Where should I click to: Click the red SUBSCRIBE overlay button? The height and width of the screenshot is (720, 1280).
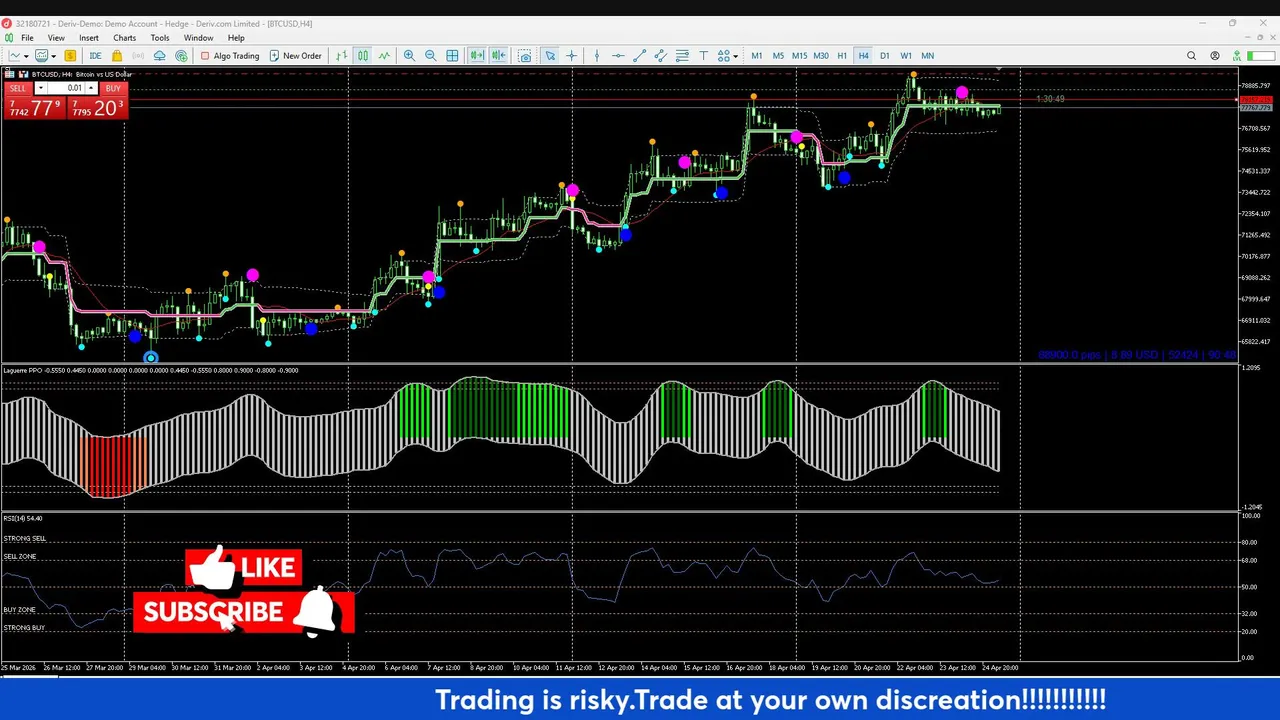click(243, 612)
